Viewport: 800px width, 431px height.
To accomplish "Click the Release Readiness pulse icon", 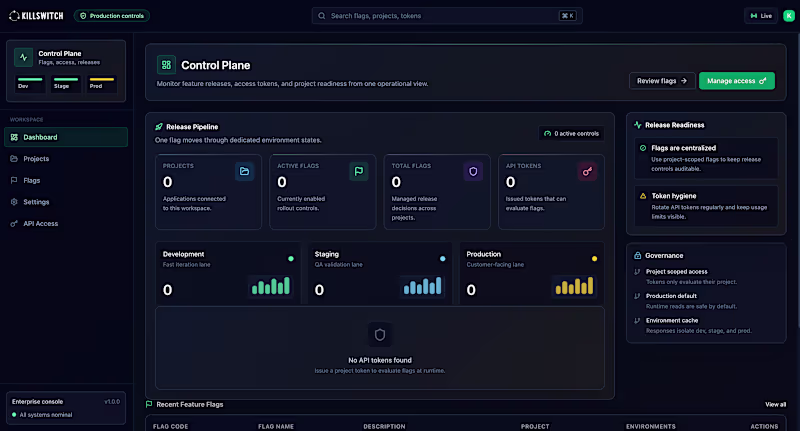I will [x=638, y=124].
